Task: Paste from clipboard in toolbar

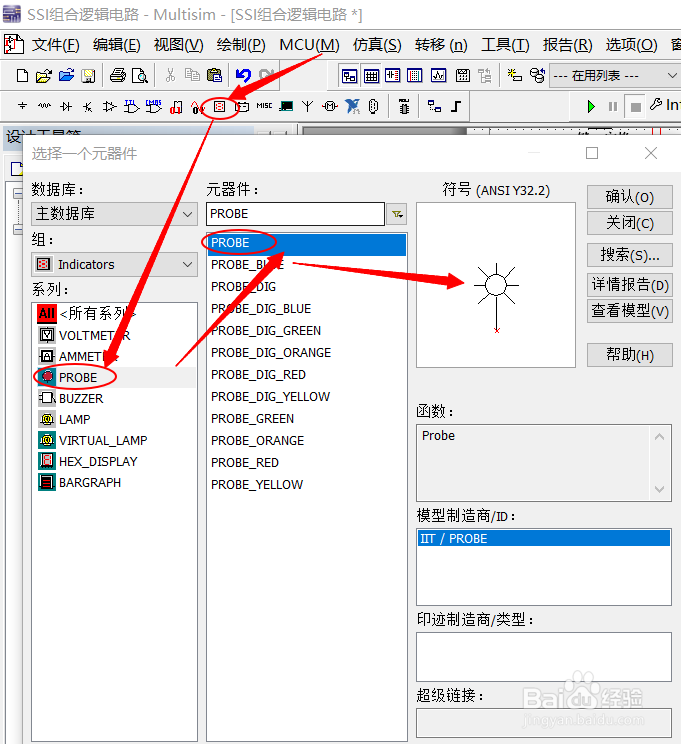Action: coord(215,76)
